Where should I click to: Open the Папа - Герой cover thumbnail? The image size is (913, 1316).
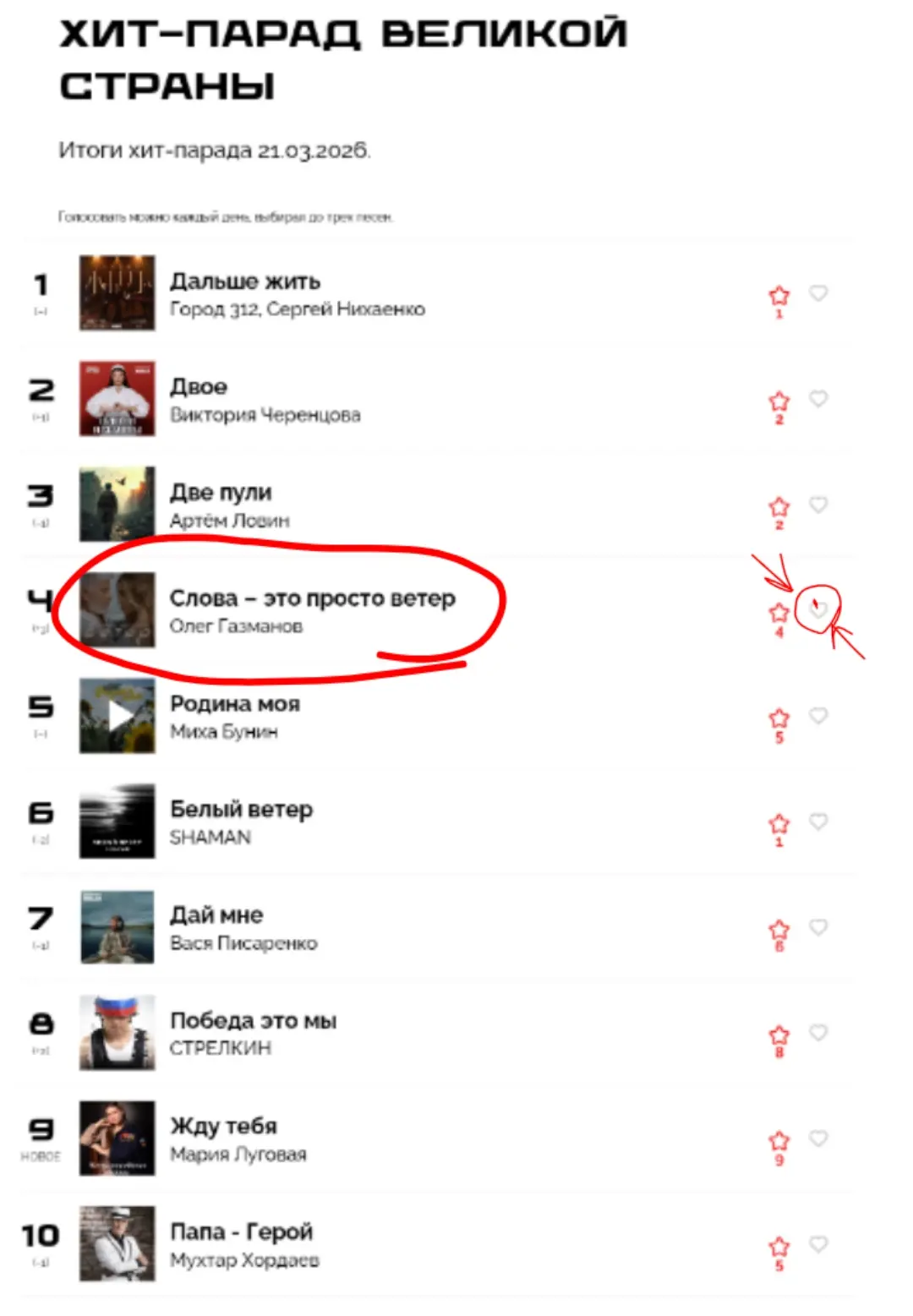click(x=118, y=1244)
